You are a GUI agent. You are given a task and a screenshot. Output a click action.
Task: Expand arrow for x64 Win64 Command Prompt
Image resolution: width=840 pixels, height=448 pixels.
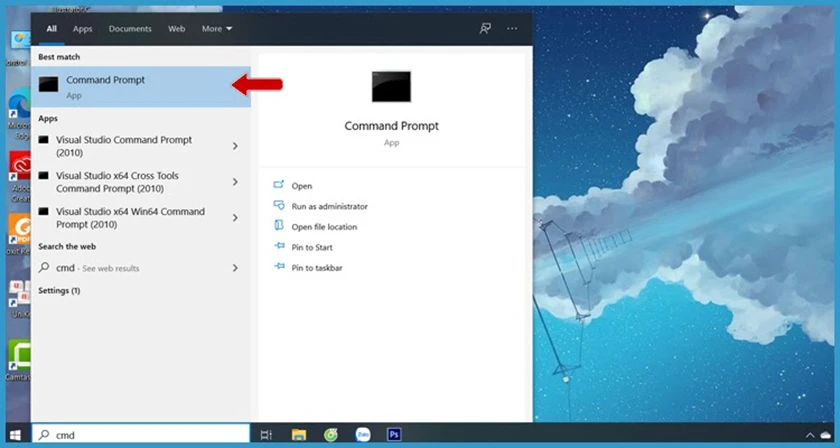[235, 218]
